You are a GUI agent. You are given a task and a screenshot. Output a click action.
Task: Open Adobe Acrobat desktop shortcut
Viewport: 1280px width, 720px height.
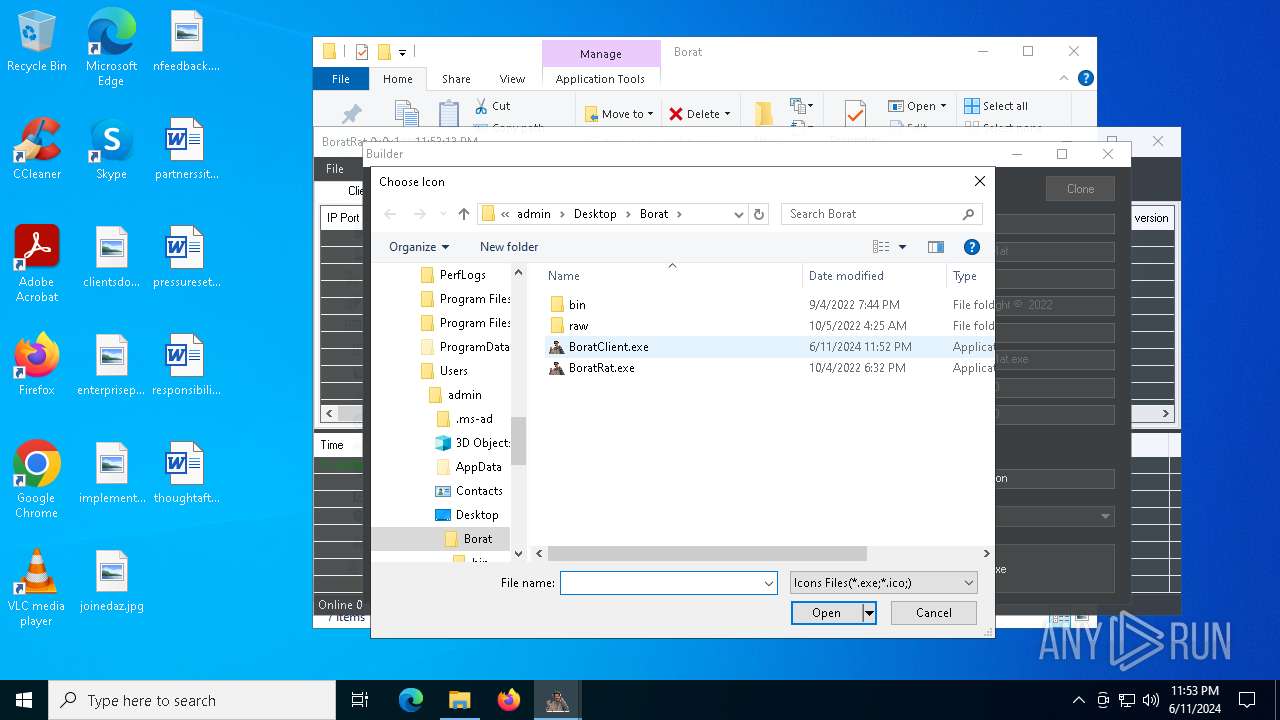click(37, 263)
